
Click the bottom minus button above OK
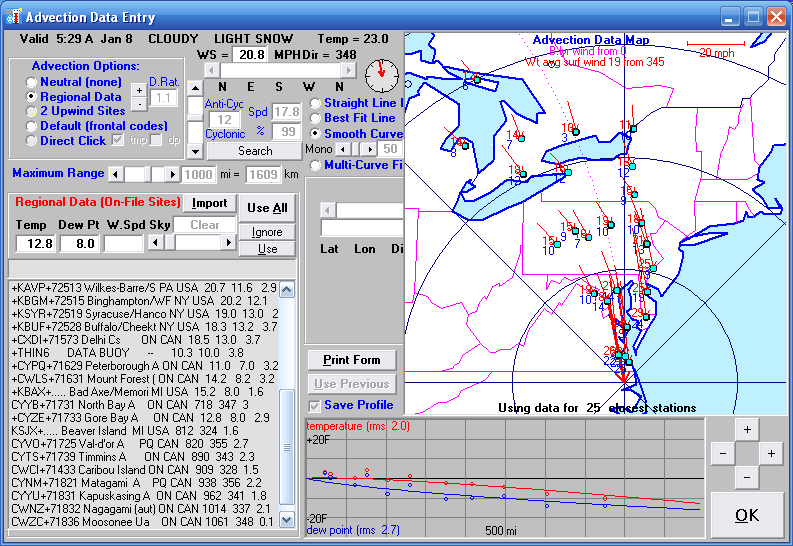(747, 478)
